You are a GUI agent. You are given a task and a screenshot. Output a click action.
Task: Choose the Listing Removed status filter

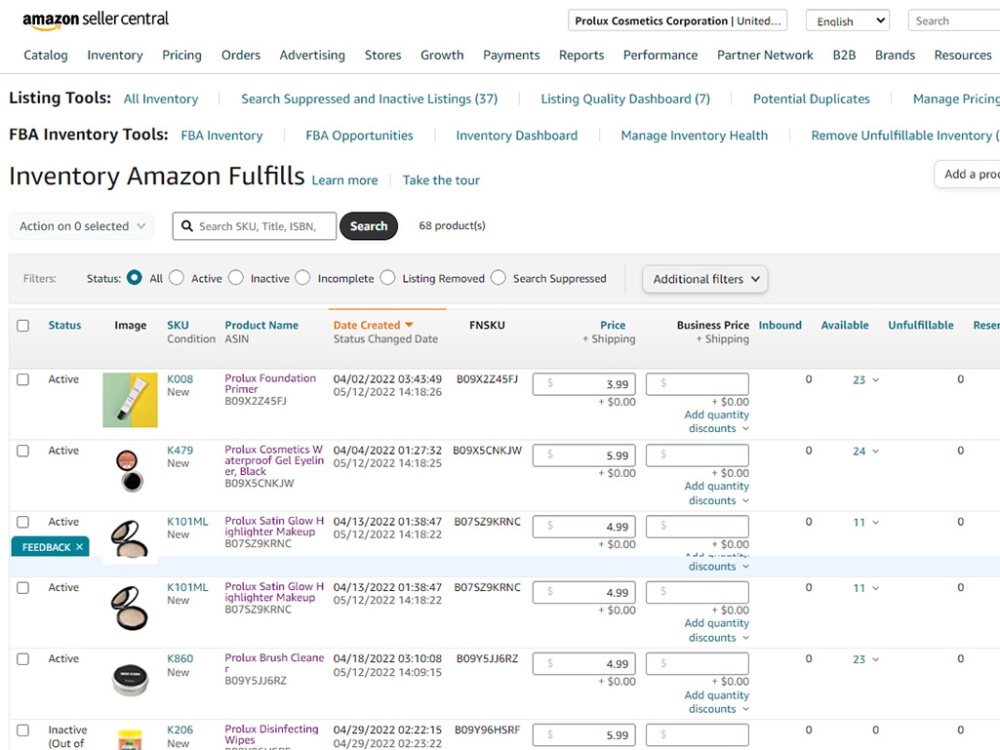click(388, 277)
